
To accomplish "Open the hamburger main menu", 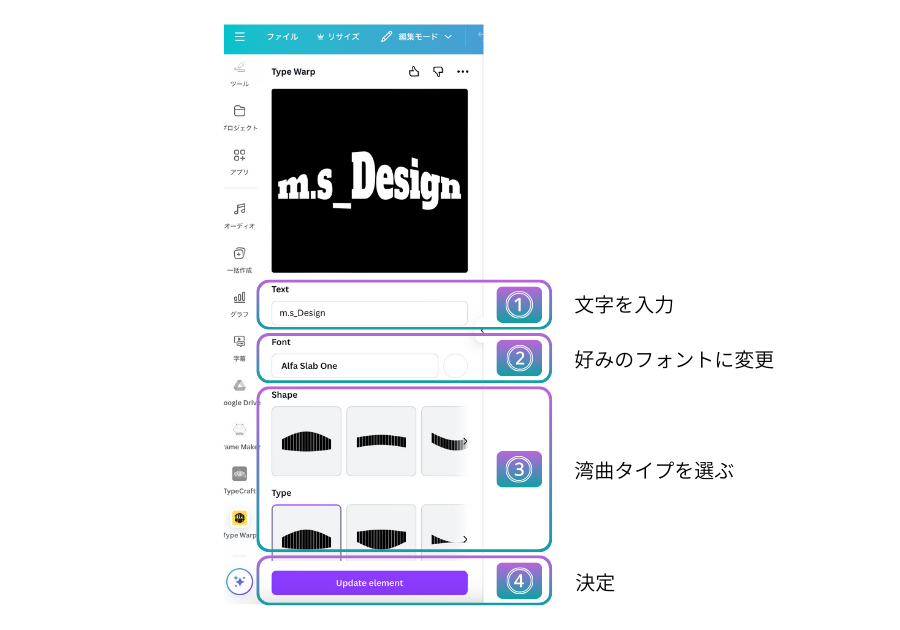I will point(240,37).
